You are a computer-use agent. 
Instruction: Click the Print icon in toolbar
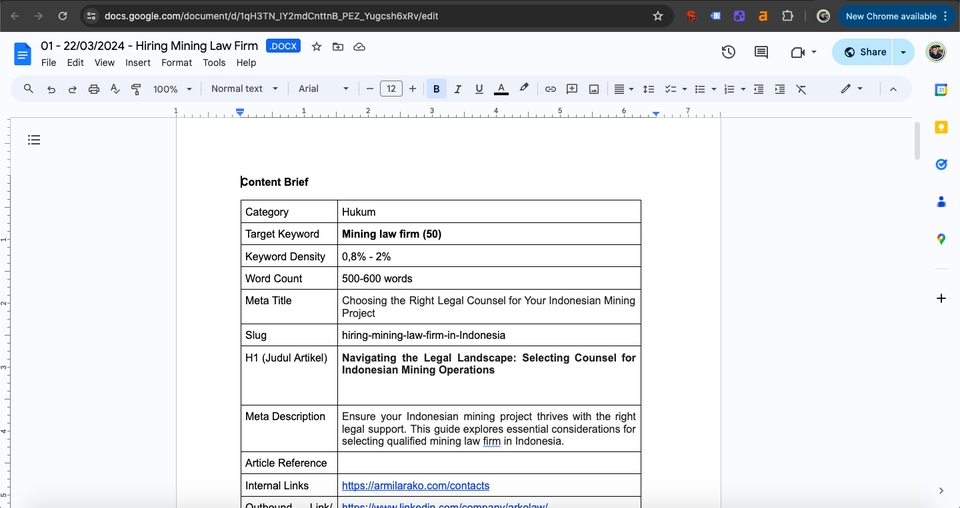pos(94,89)
